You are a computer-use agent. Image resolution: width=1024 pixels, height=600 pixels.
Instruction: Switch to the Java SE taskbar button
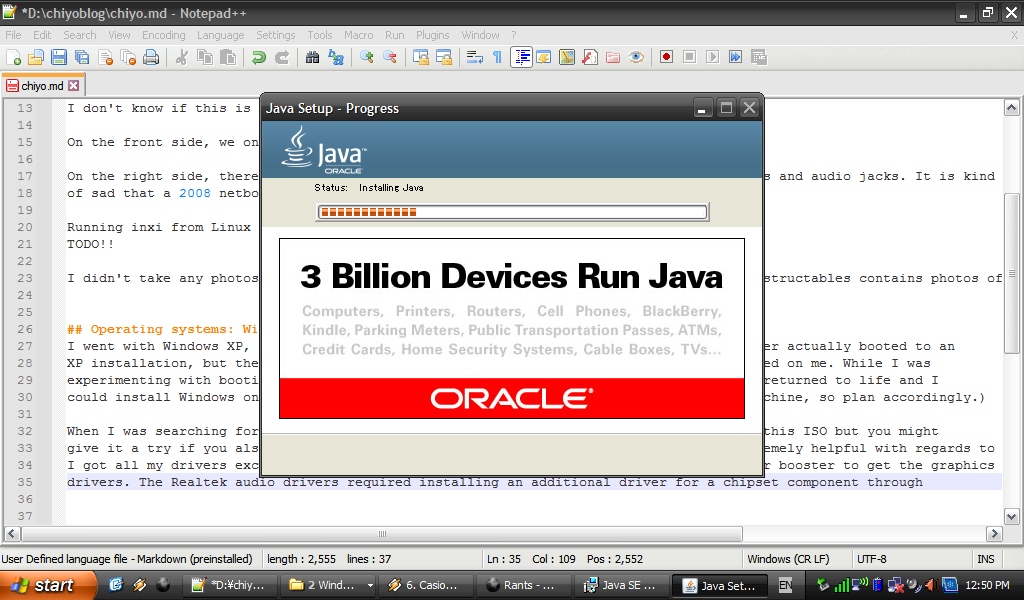click(621, 586)
